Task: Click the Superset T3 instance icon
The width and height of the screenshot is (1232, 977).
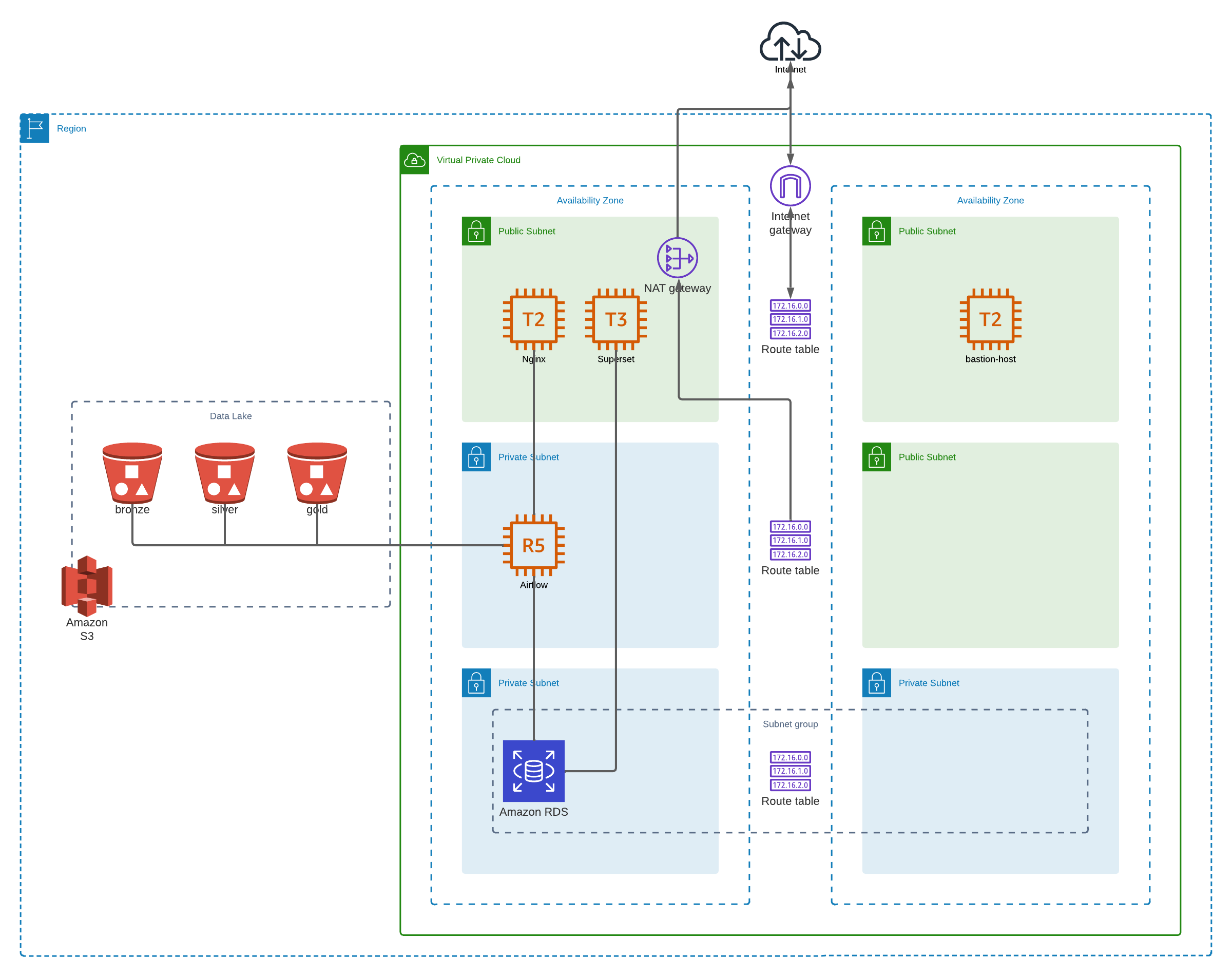Action: tap(615, 319)
